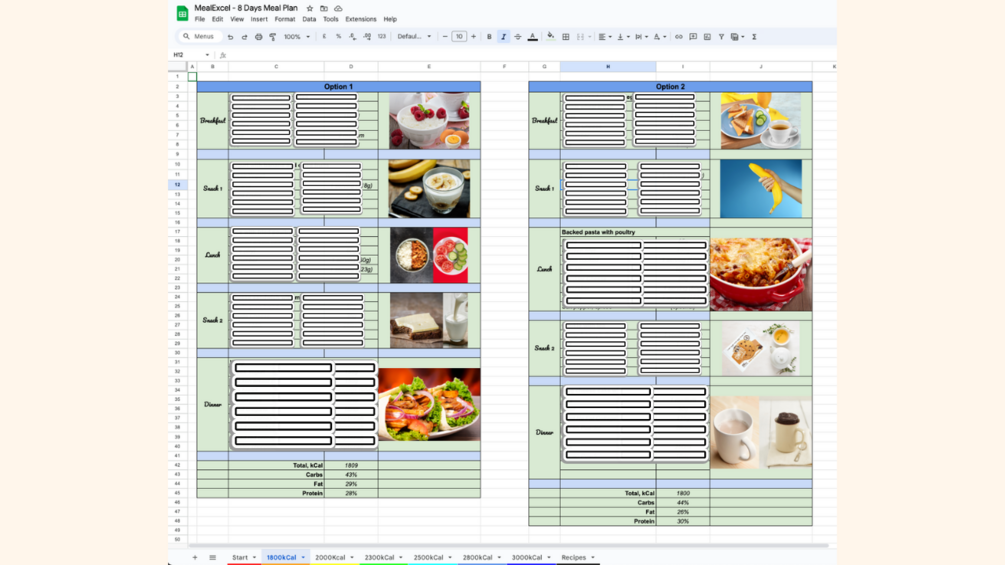The height and width of the screenshot is (565, 1005).
Task: Open the View menu
Action: tap(237, 19)
